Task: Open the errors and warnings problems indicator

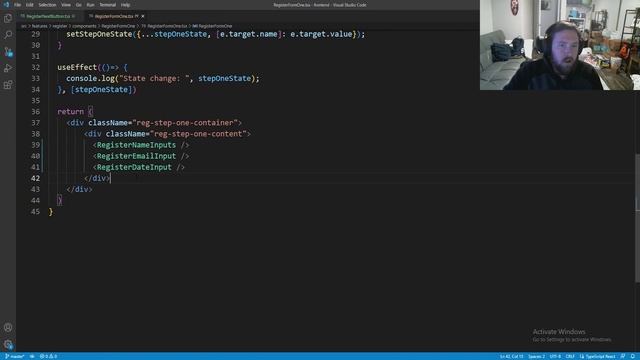Action: point(48,356)
